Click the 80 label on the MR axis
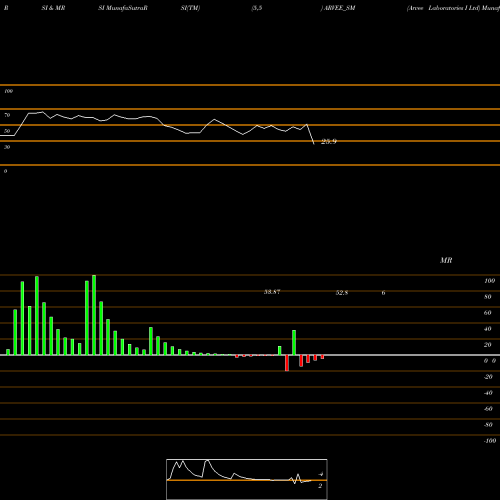The image size is (500, 500). point(488,297)
